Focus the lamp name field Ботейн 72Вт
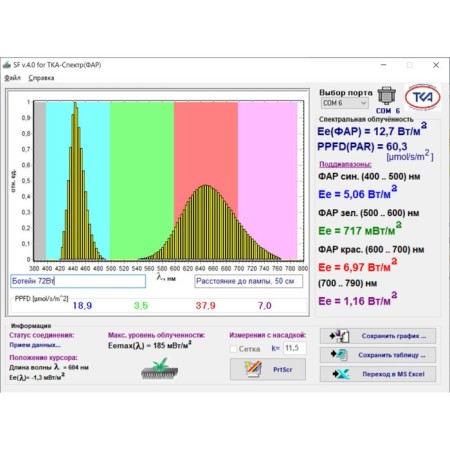Viewport: 450px width, 450px height. [x=78, y=281]
